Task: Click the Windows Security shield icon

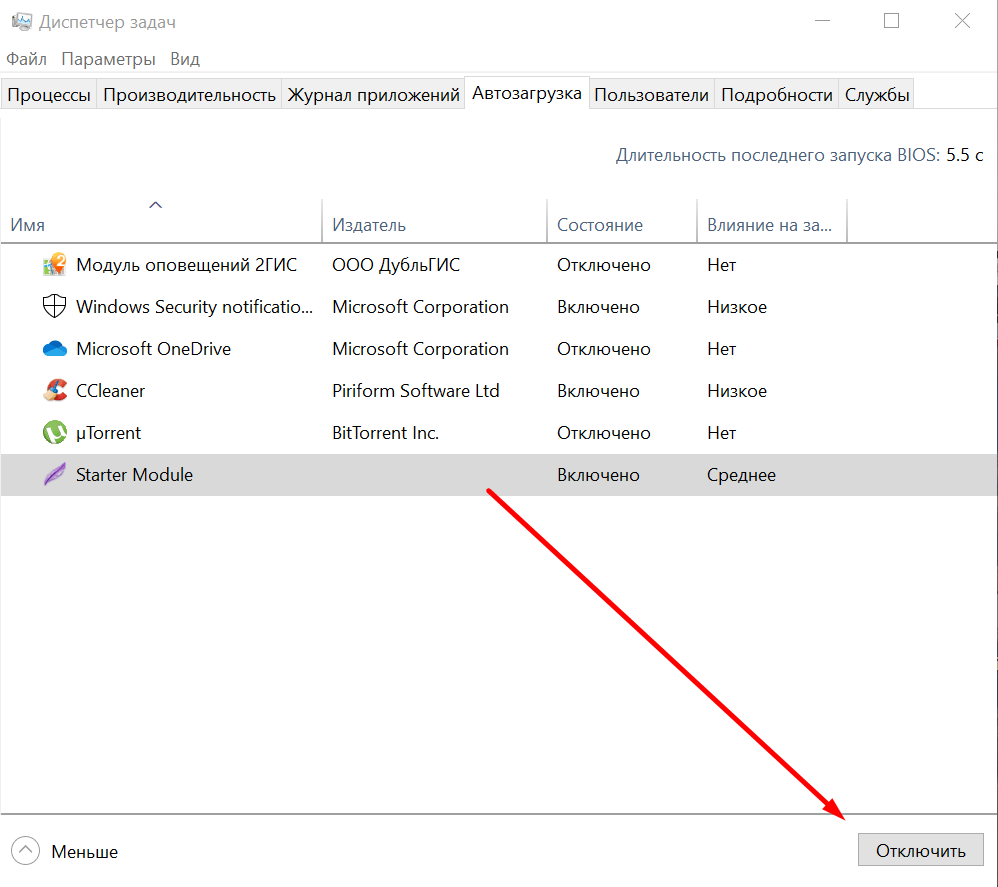Action: click(55, 306)
